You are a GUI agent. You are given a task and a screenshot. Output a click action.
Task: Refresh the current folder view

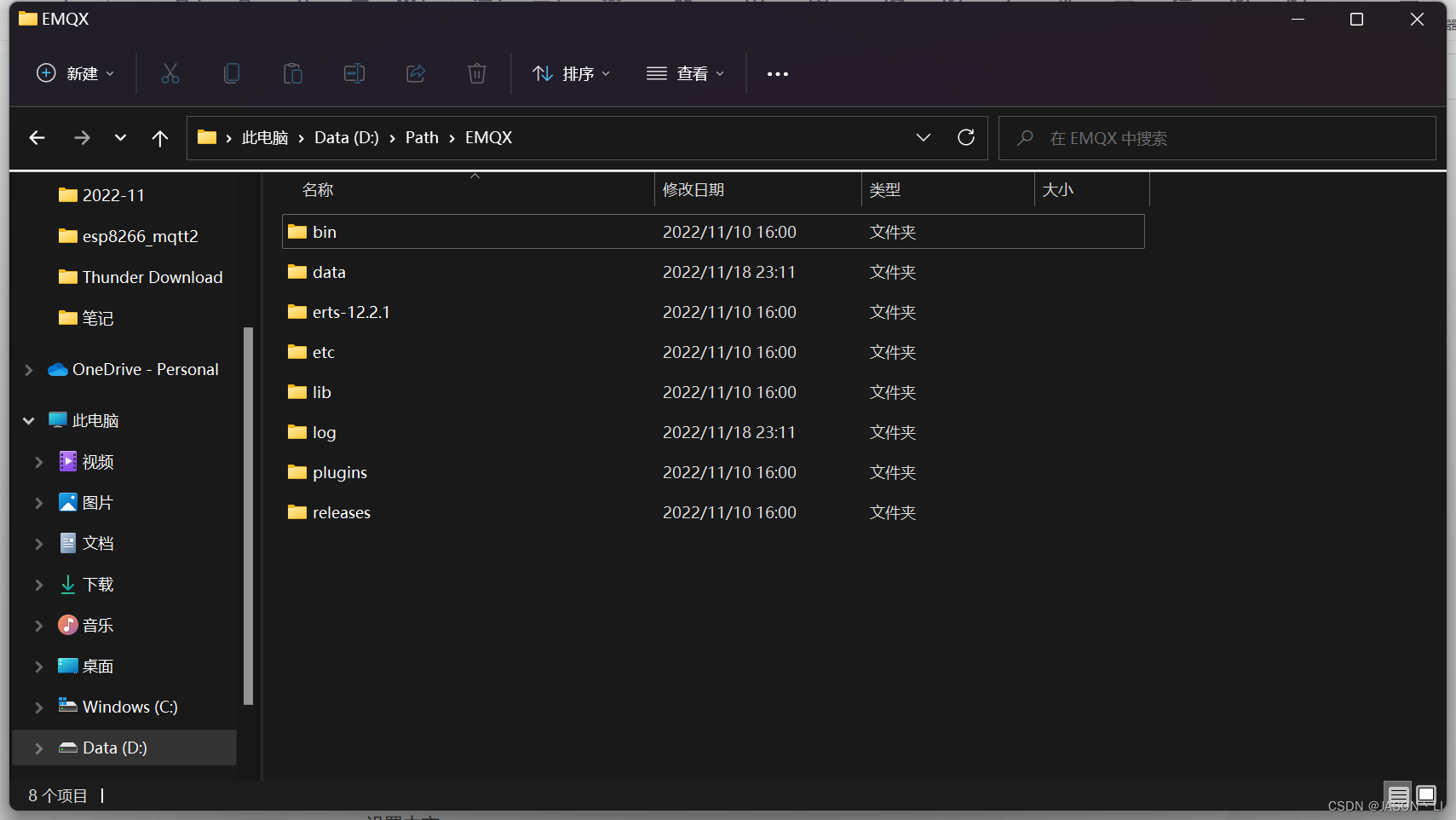click(x=967, y=137)
